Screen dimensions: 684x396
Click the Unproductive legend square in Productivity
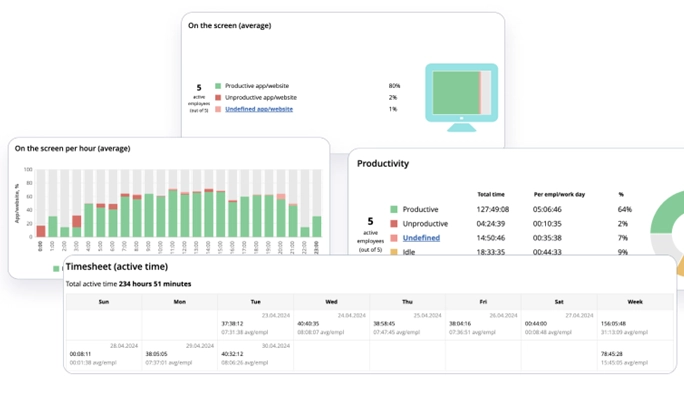click(x=394, y=224)
